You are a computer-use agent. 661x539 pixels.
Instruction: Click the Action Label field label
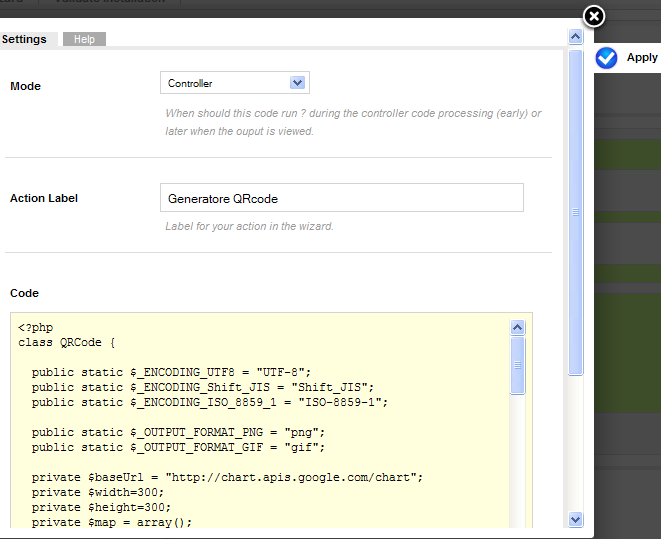click(x=44, y=198)
